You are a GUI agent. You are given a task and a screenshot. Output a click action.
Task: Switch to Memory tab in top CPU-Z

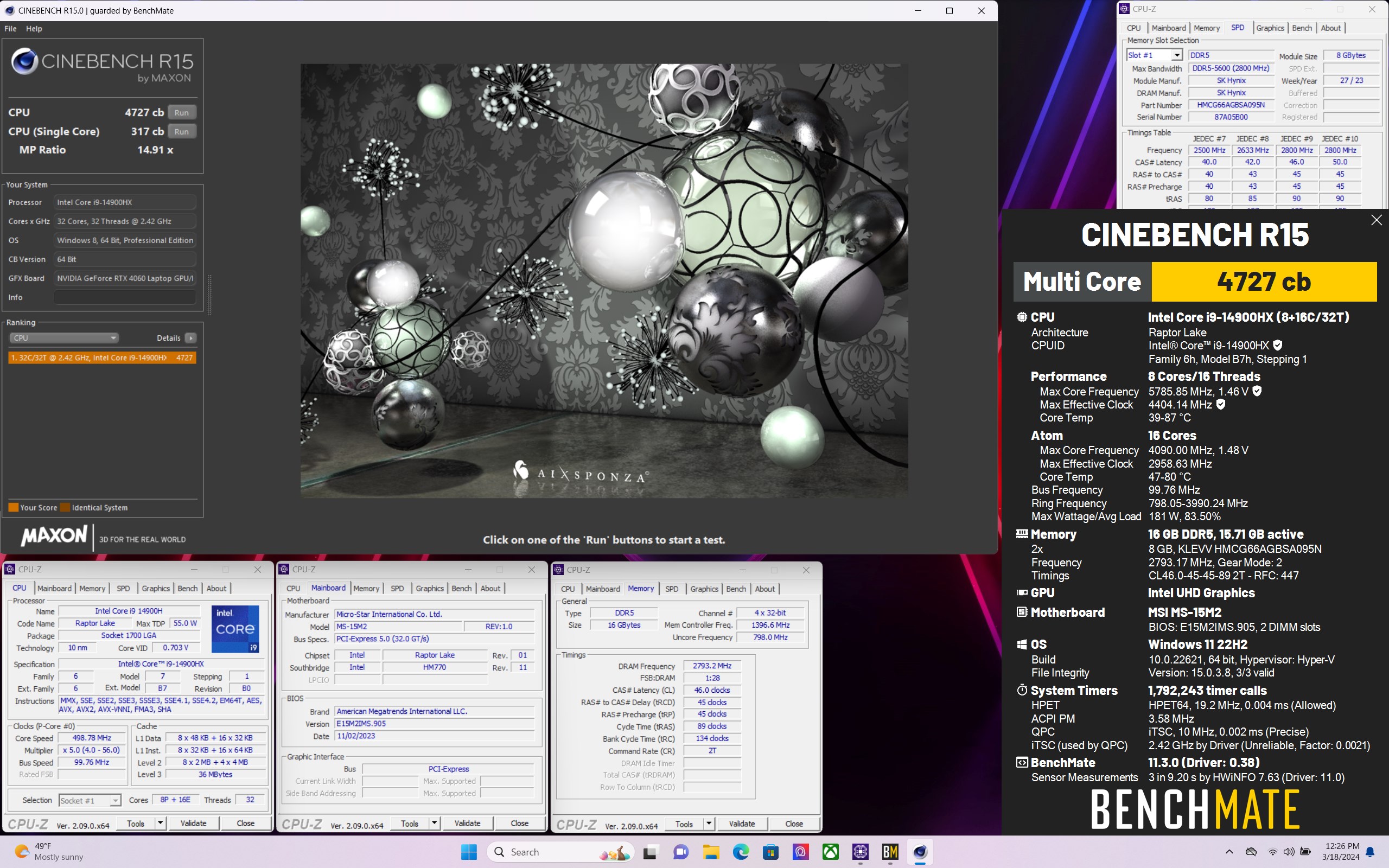click(1207, 28)
